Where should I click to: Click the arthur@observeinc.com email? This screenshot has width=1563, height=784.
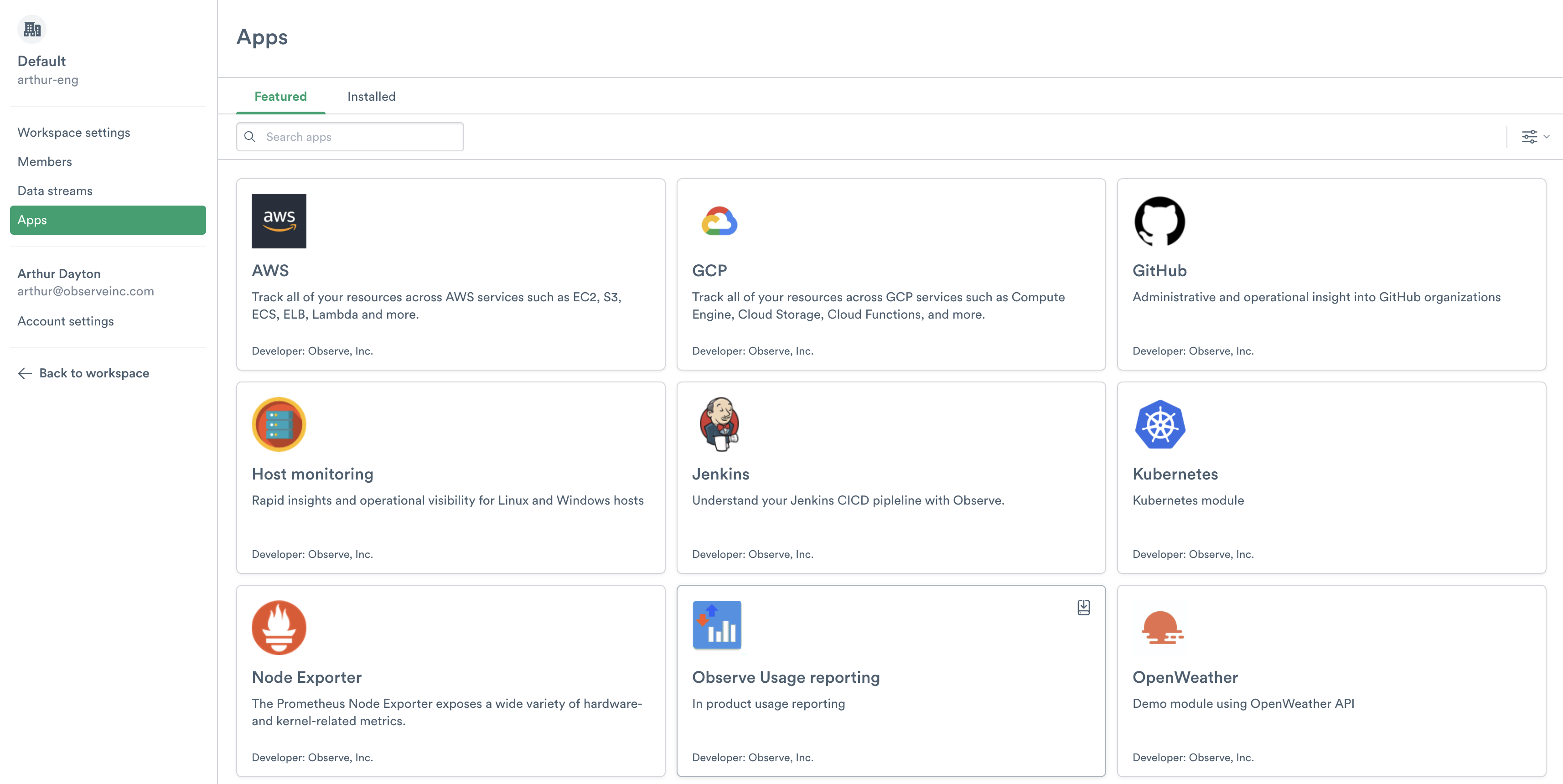pyautogui.click(x=86, y=291)
